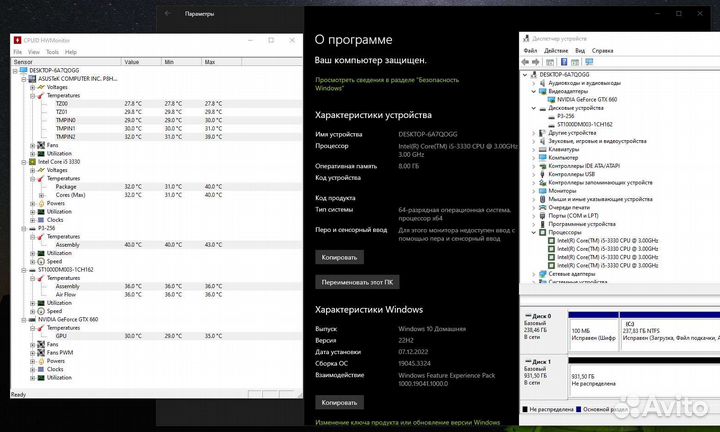The height and width of the screenshot is (432, 720).
Task: Select ST1000DM003-1CH162 in Device Manager
Action: [585, 124]
